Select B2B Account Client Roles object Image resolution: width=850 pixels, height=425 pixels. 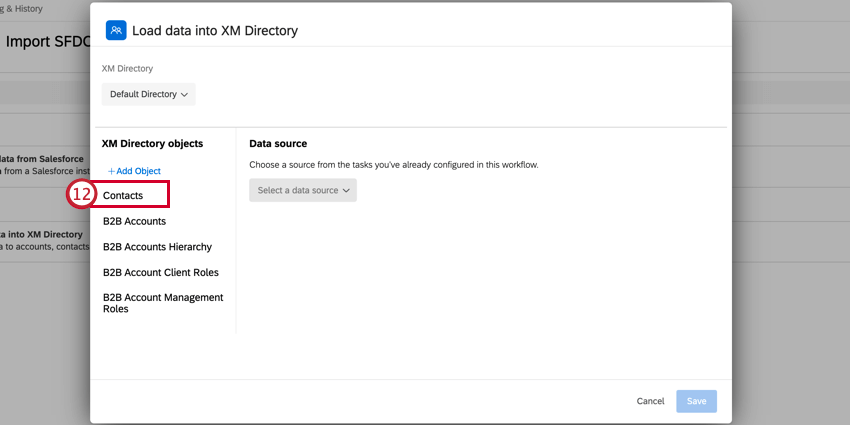tap(160, 272)
